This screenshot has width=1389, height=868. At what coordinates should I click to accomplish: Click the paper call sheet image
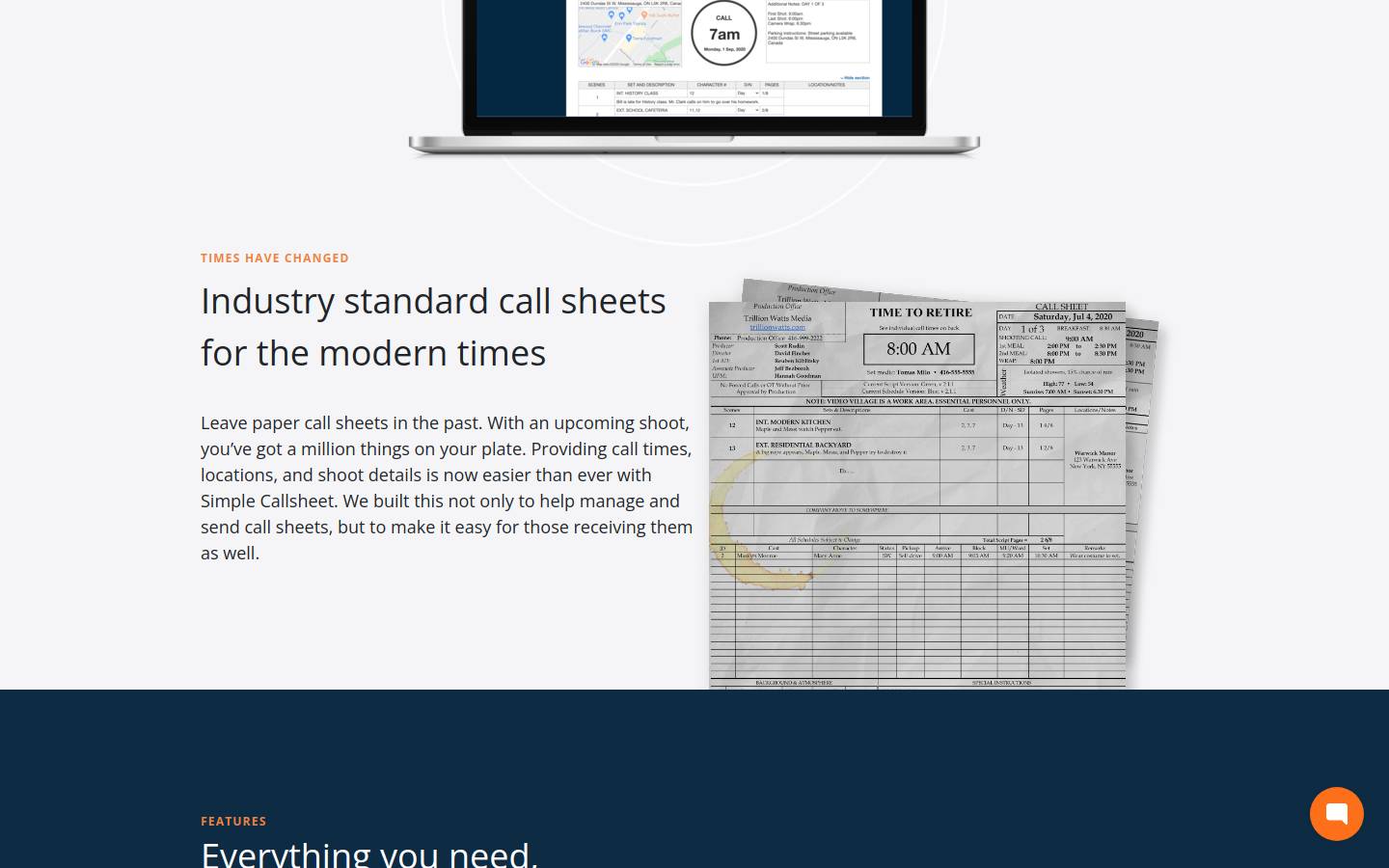[934, 483]
